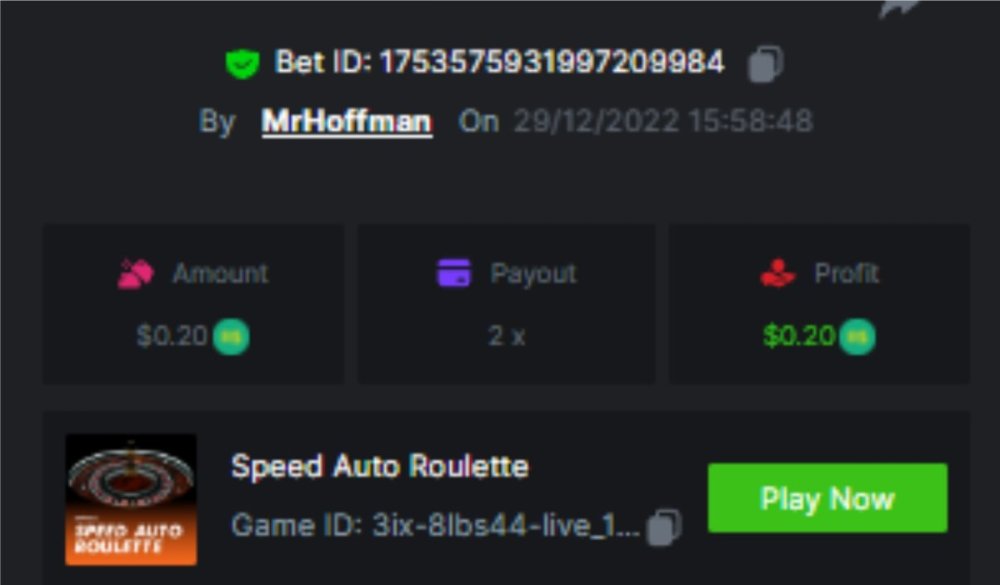Click the currency coin beside Profit value
1000x585 pixels.
coord(857,336)
